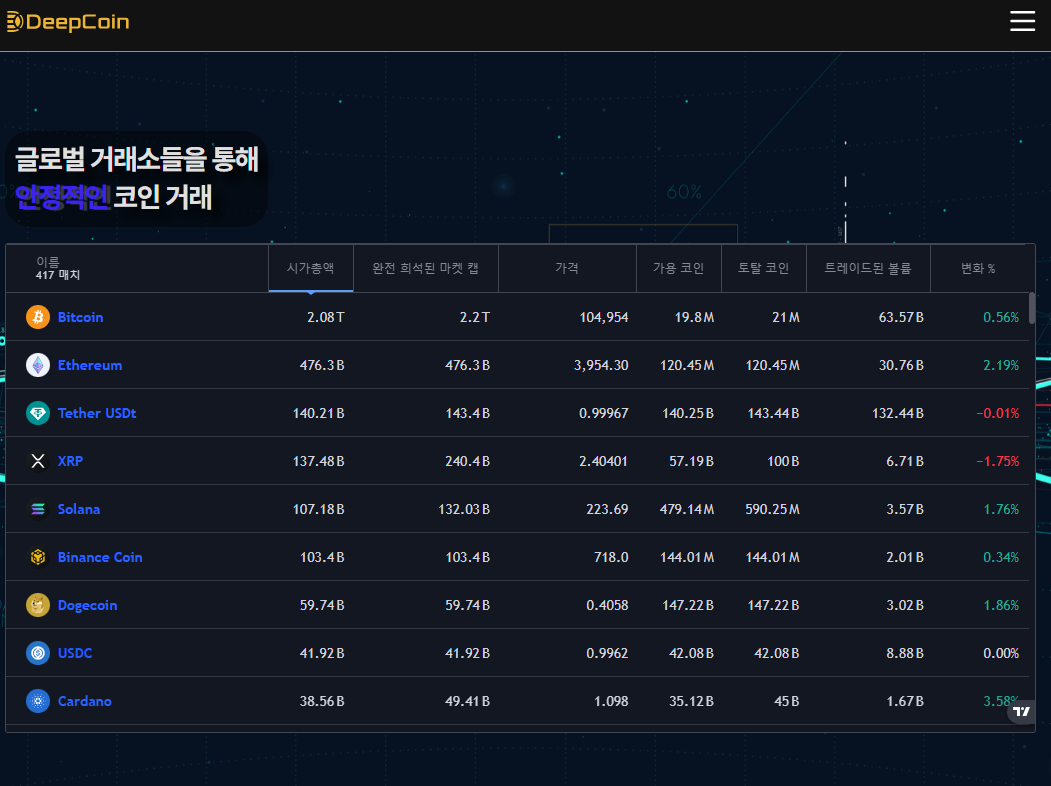
Task: Sort by 가격 column header
Action: tap(567, 268)
